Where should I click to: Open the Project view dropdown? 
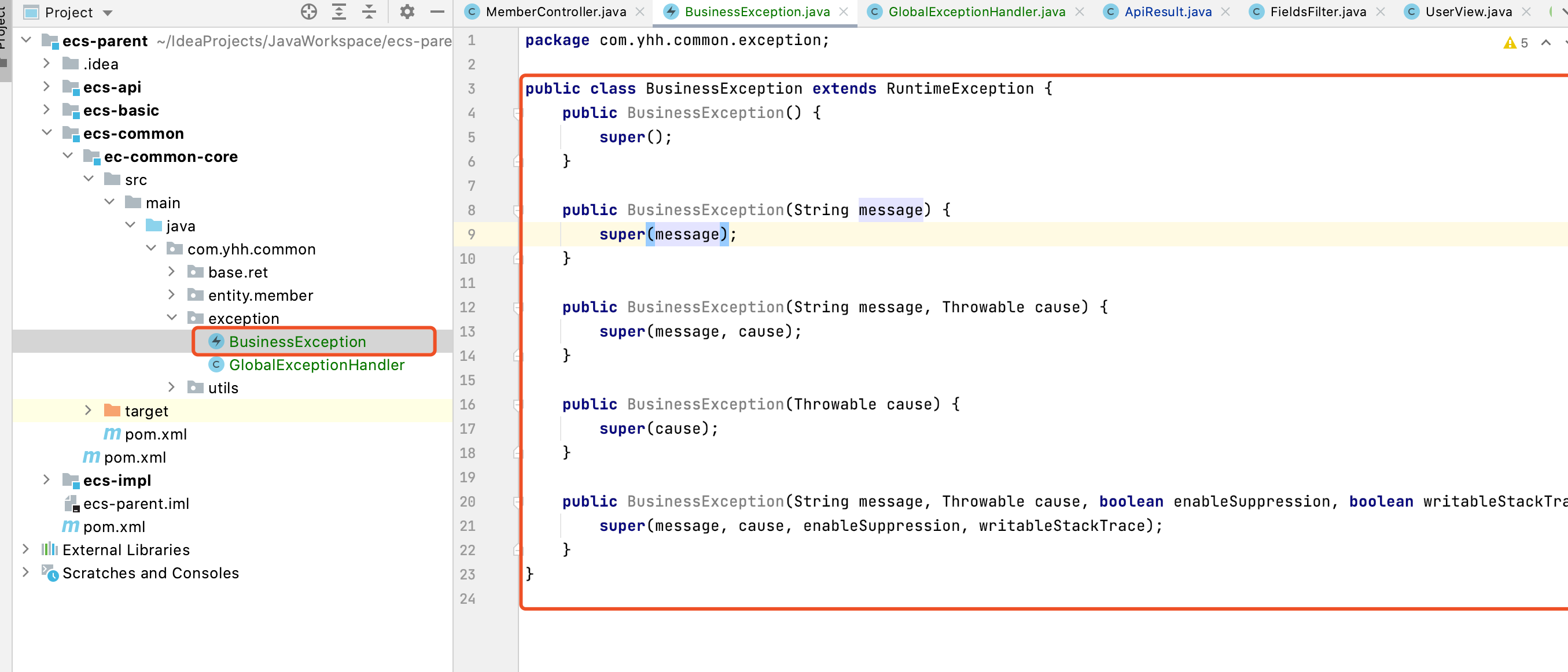[108, 12]
